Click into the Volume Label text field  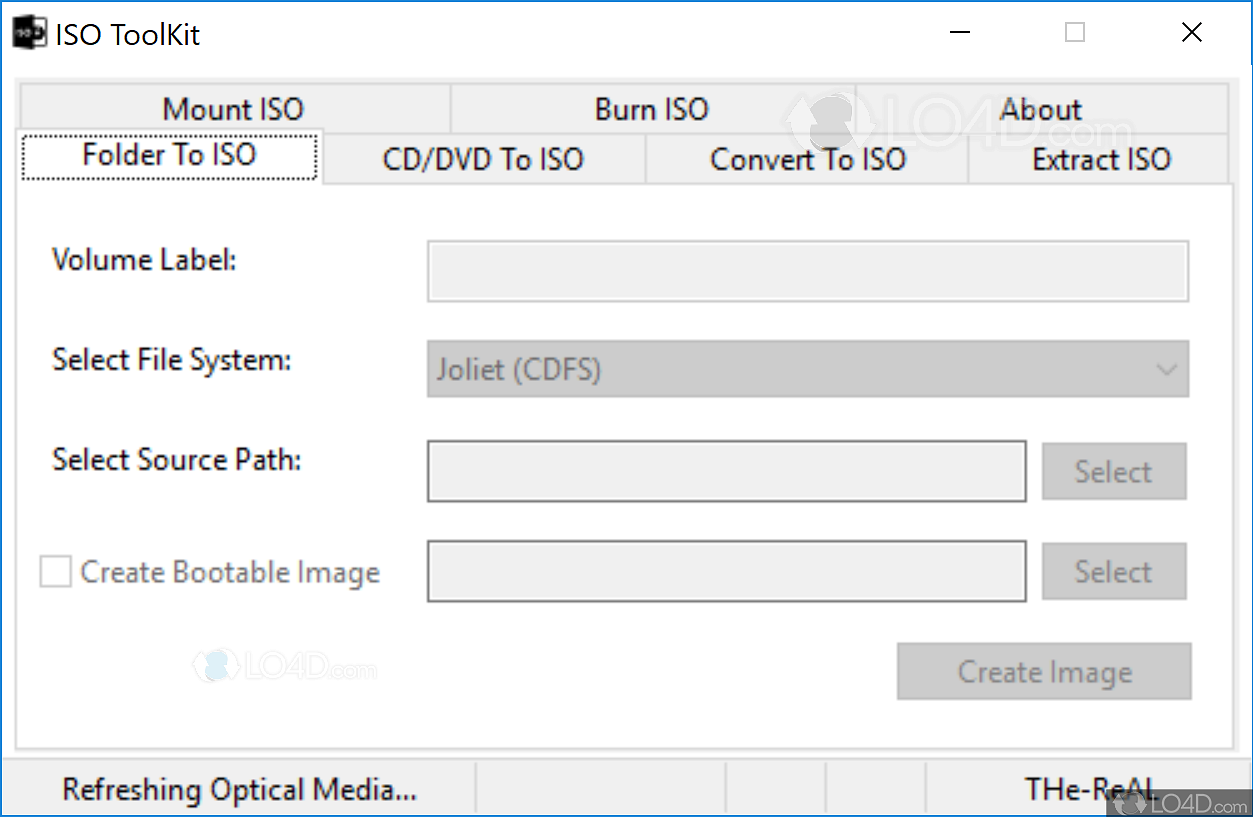pyautogui.click(x=807, y=270)
